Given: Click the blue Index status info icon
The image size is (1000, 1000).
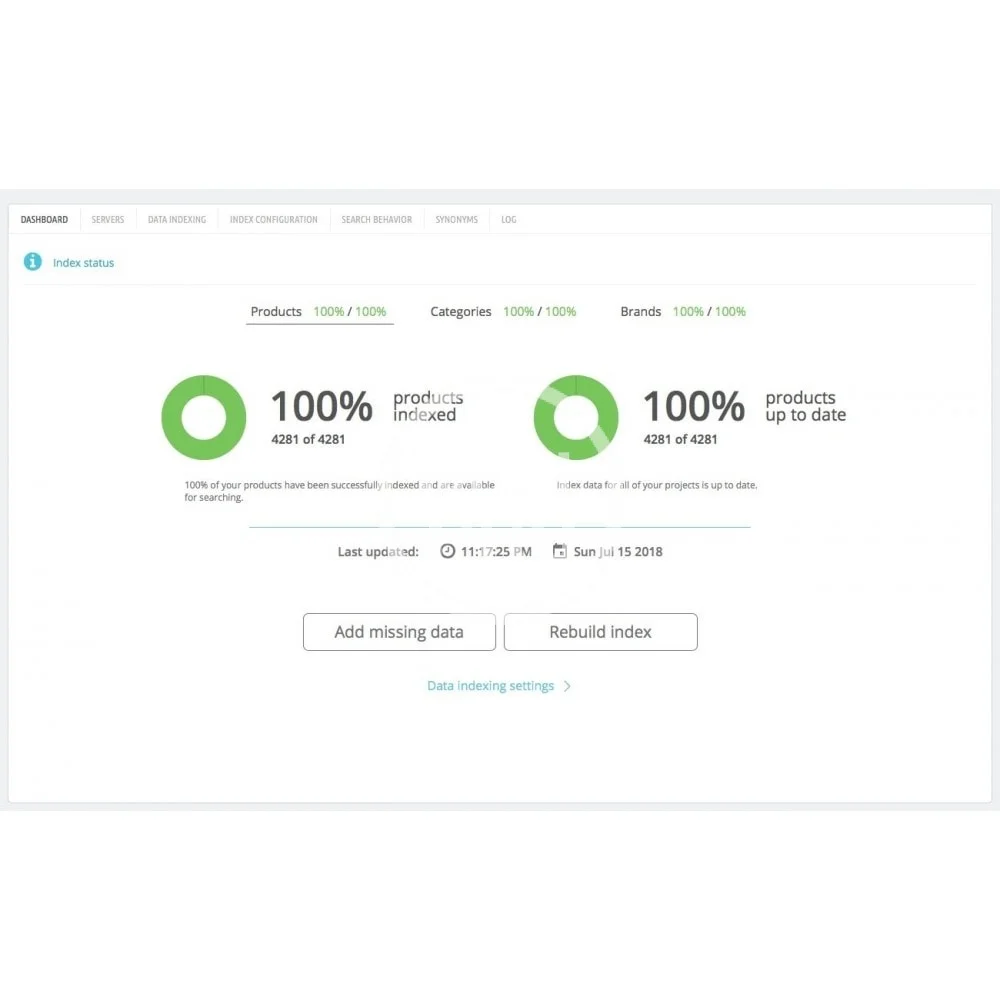Looking at the screenshot, I should coord(33,262).
